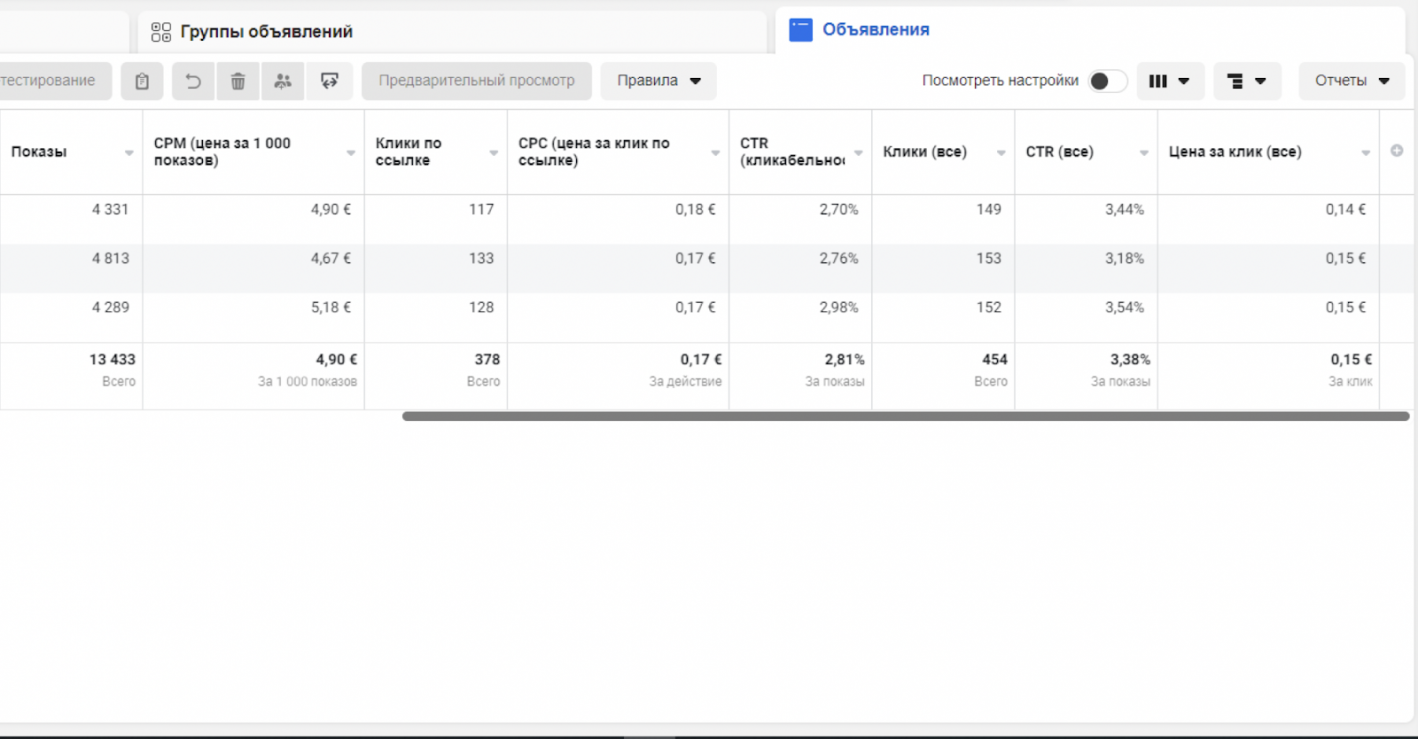
Task: Click the clipboard paste icon
Action: coord(142,81)
